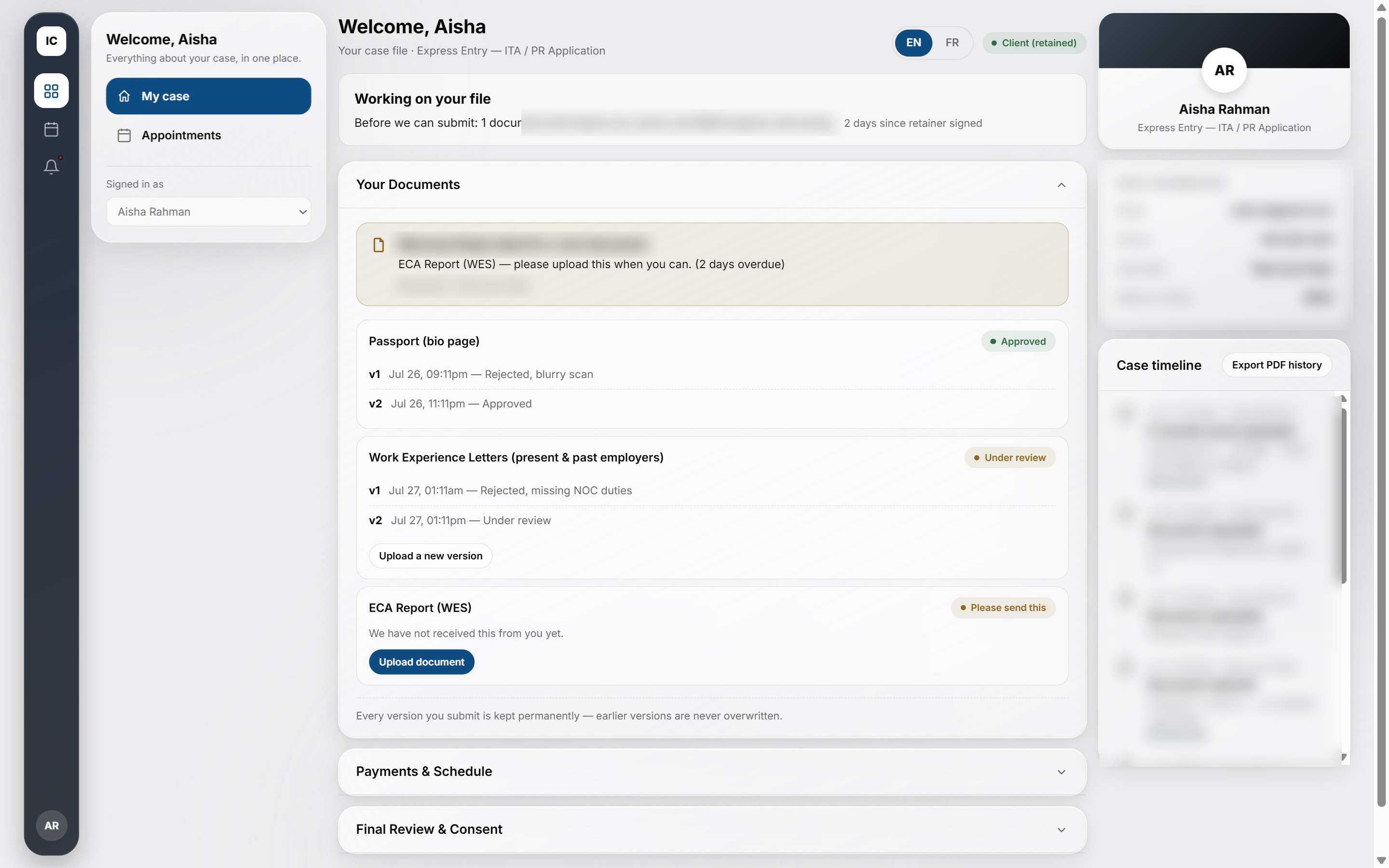
Task: Click Export PDF history
Action: 1277,365
